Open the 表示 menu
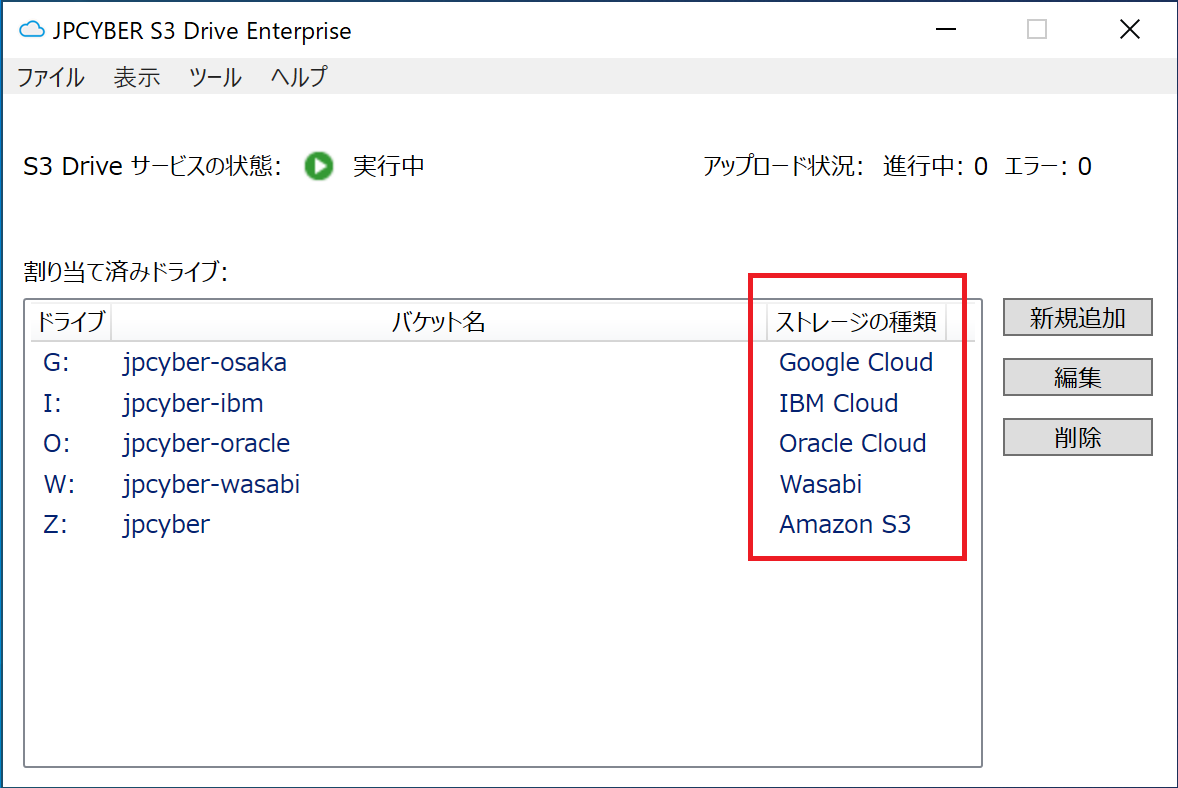This screenshot has height=788, width=1178. (137, 77)
